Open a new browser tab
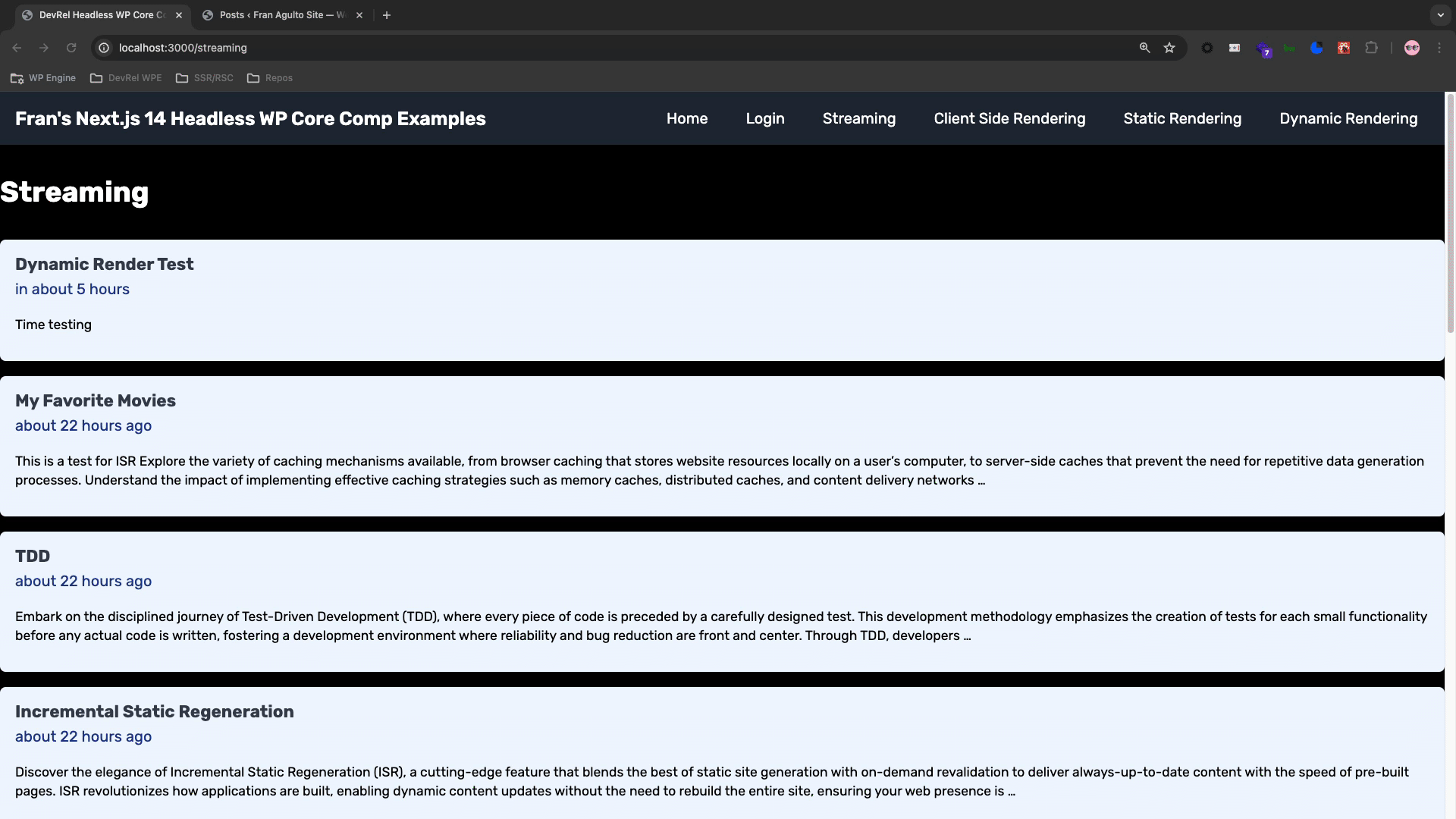Screen dimensions: 1456x819 (387, 15)
